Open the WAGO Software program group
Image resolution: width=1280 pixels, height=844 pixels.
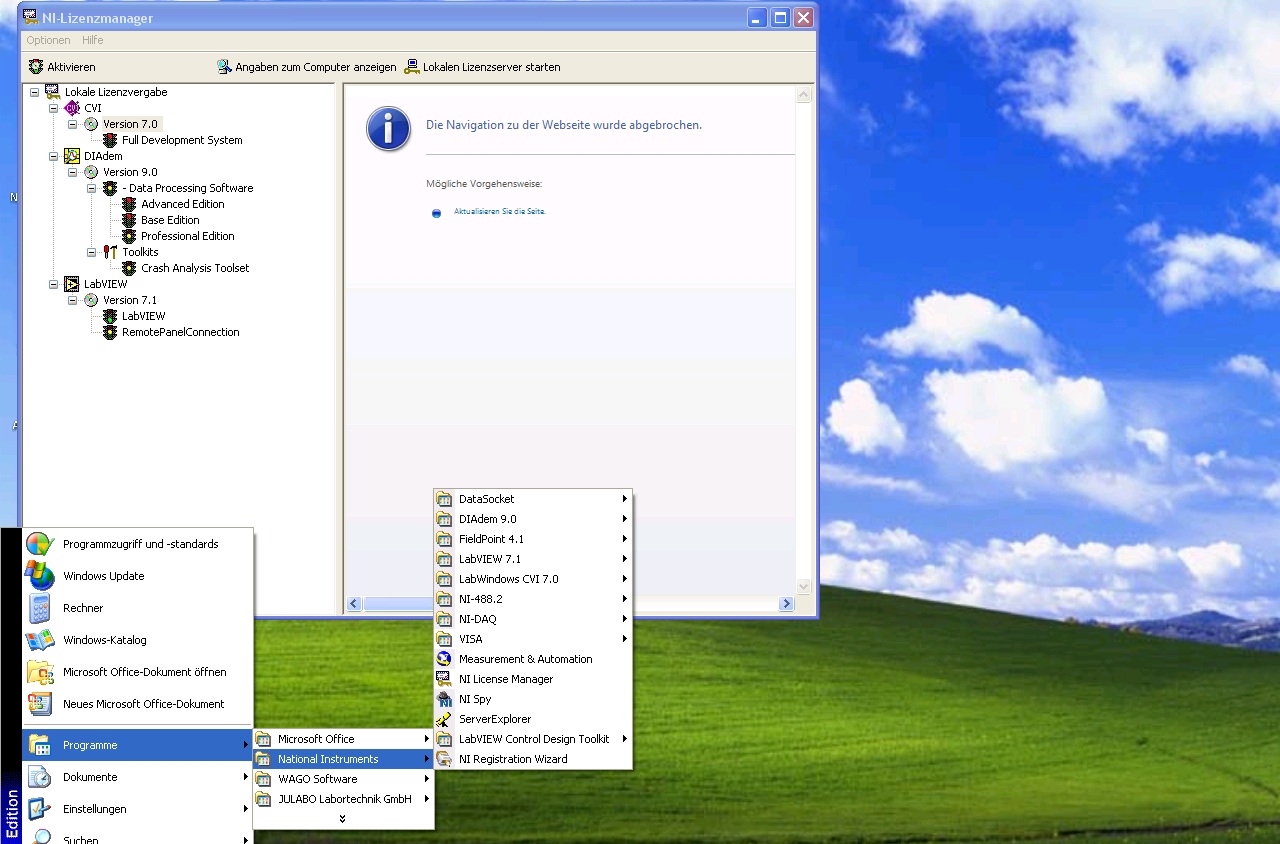tap(343, 779)
